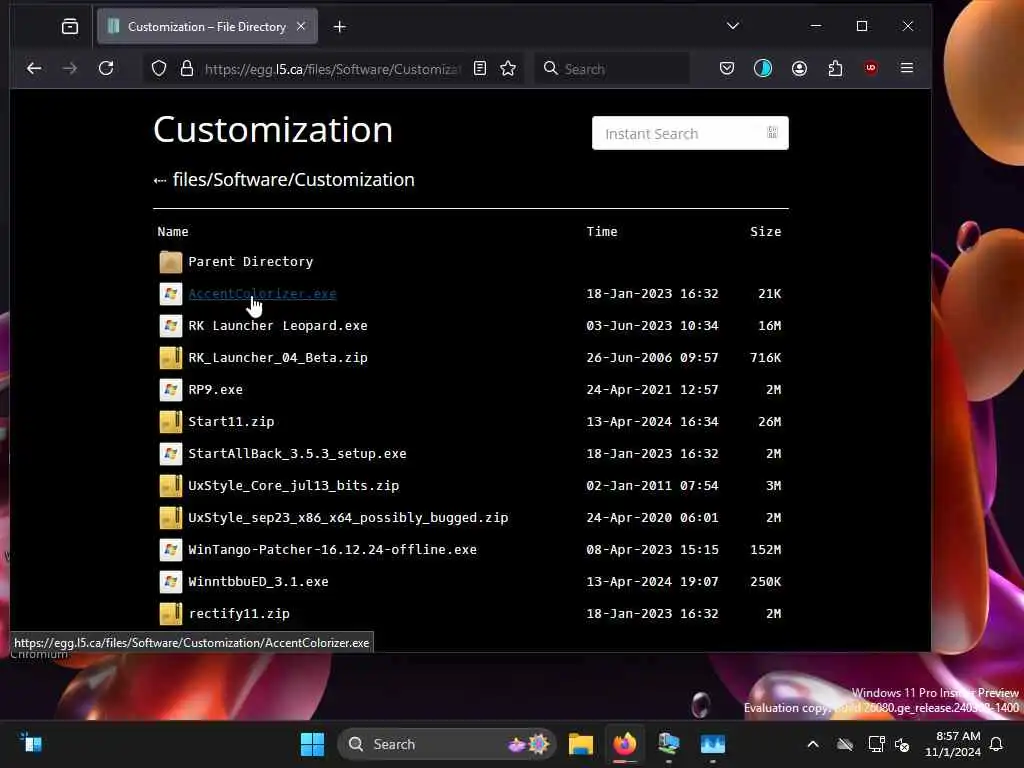The height and width of the screenshot is (768, 1024).
Task: Open the Windows Start button
Action: point(312,744)
